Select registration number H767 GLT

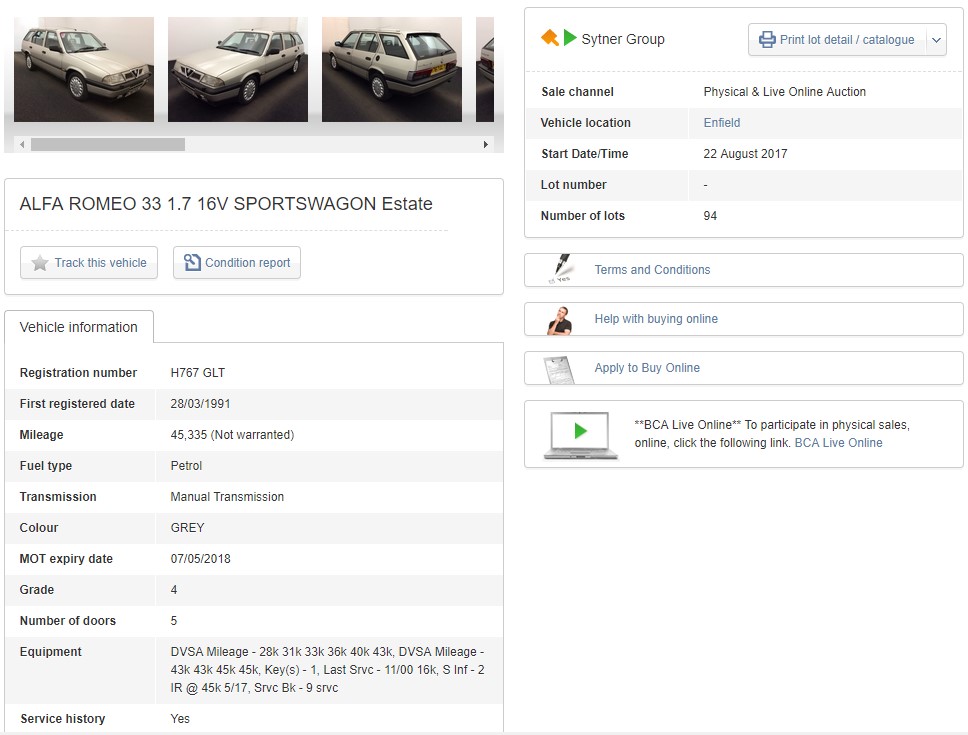[x=198, y=373]
